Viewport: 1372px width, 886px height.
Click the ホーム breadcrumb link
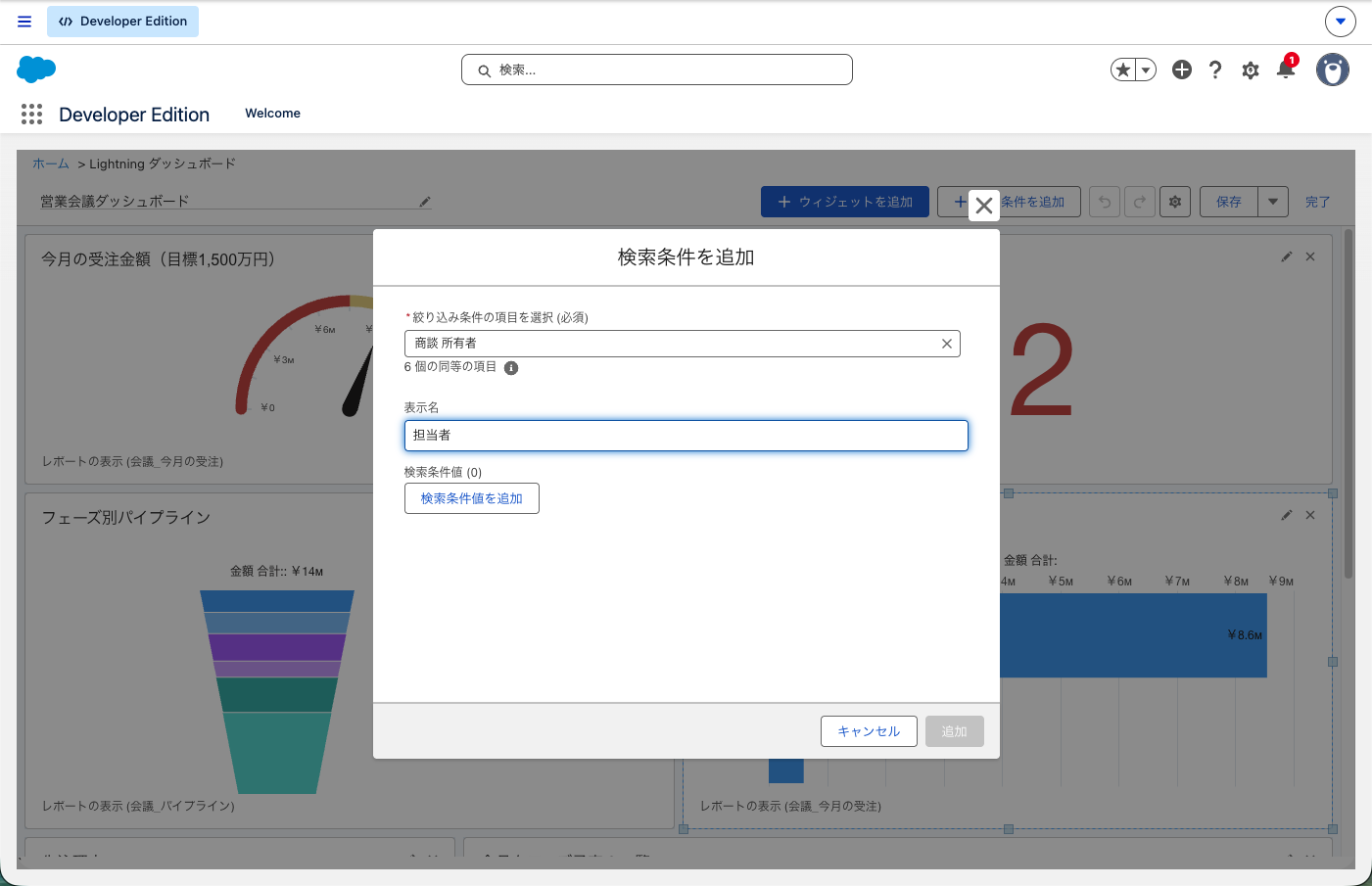(x=51, y=163)
